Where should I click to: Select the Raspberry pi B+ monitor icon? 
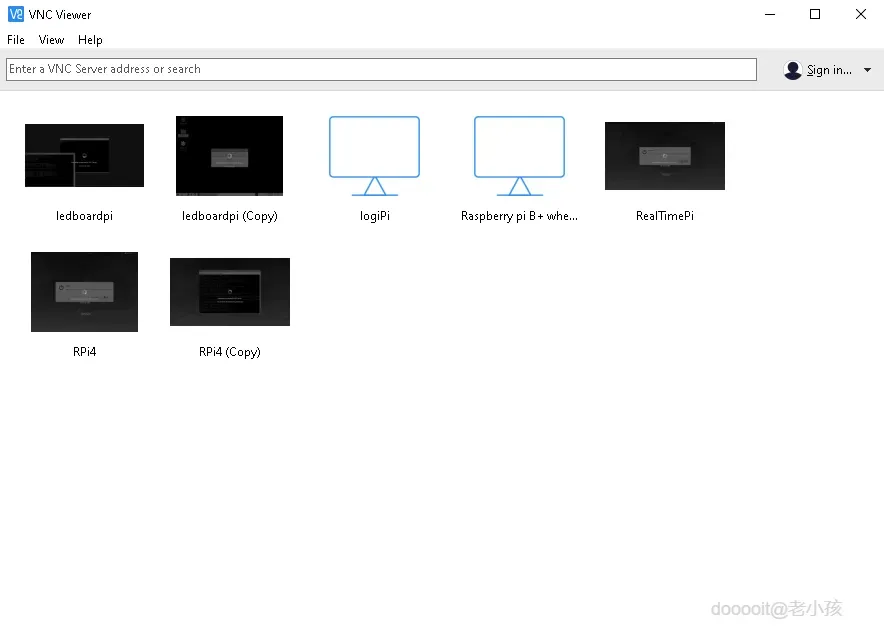click(x=519, y=156)
